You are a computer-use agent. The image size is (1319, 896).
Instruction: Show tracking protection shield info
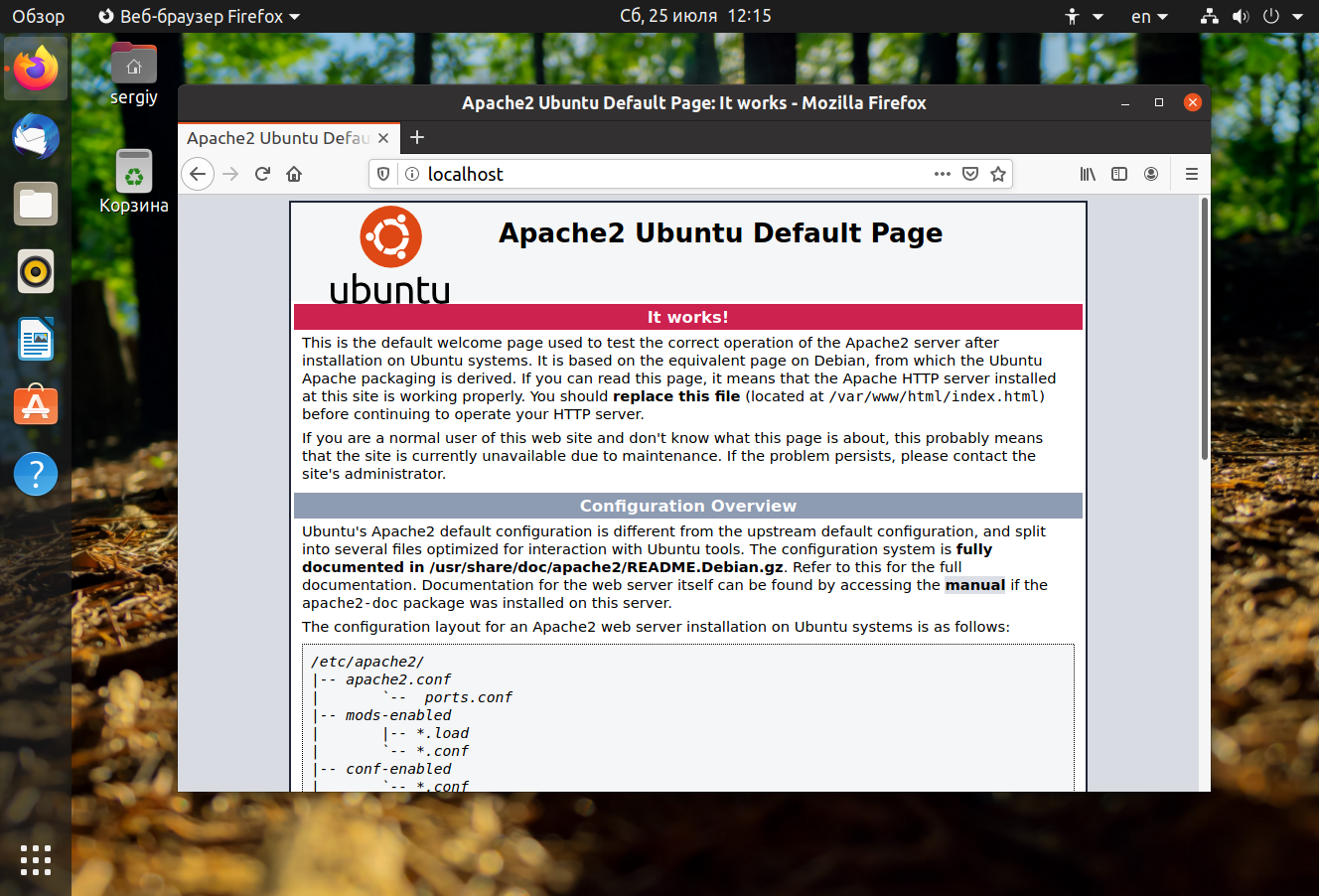(383, 174)
